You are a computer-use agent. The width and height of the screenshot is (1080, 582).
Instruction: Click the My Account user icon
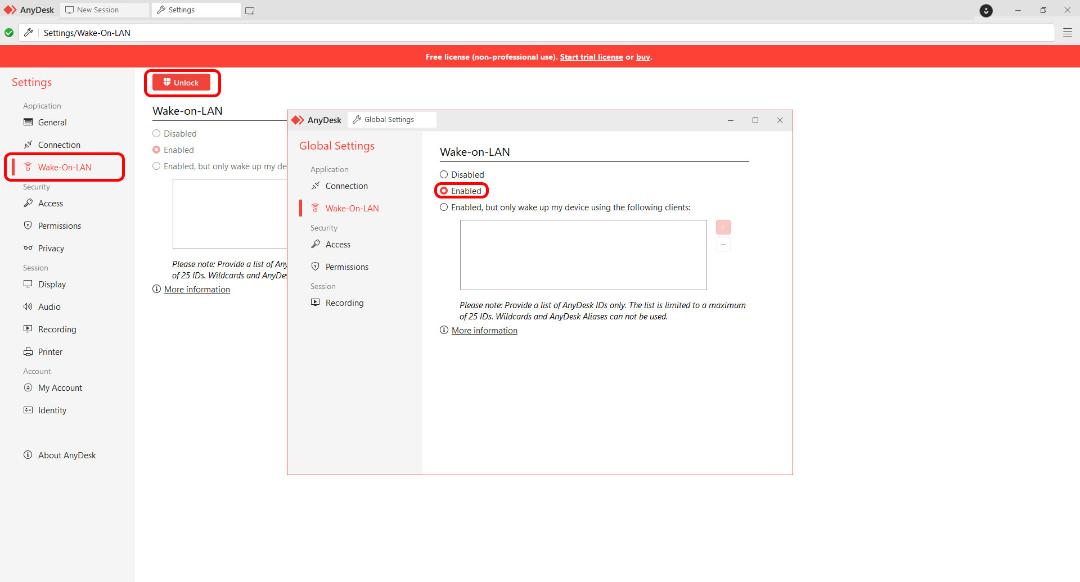pos(28,388)
